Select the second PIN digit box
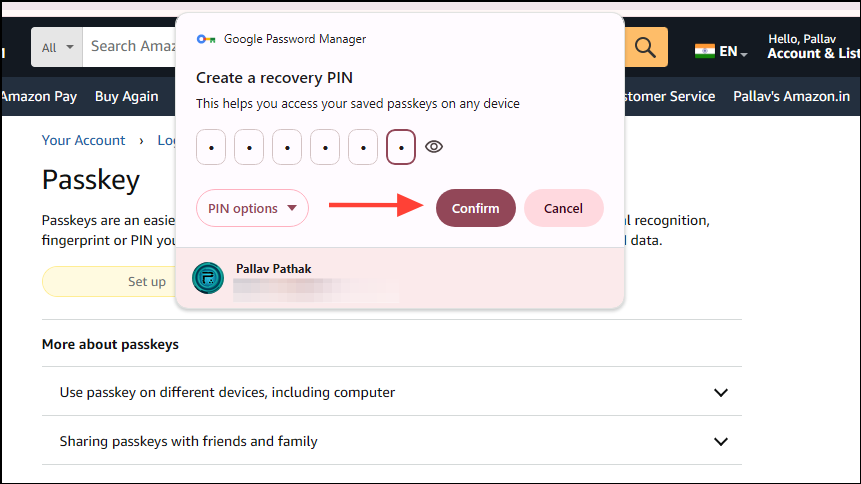This screenshot has width=861, height=484. [x=249, y=147]
